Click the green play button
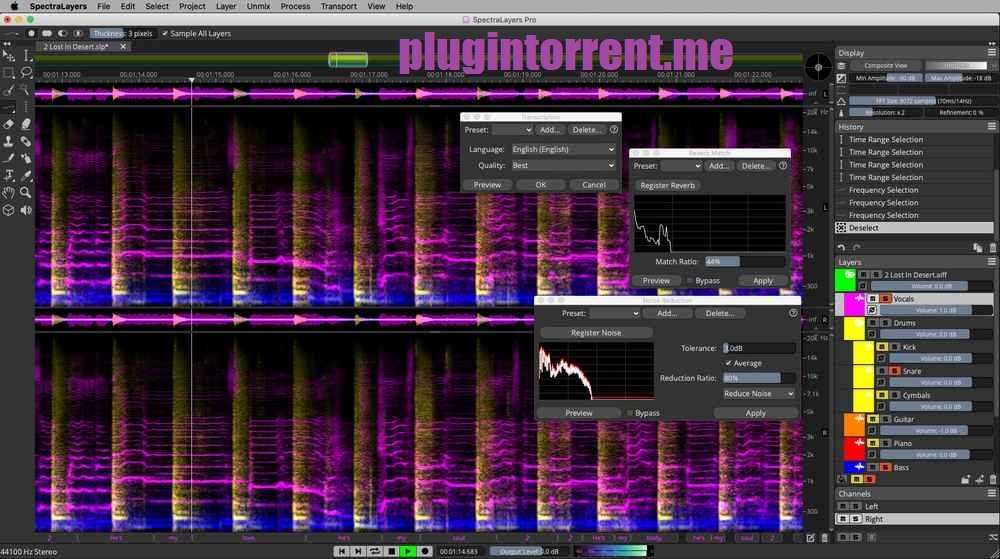 click(x=408, y=551)
